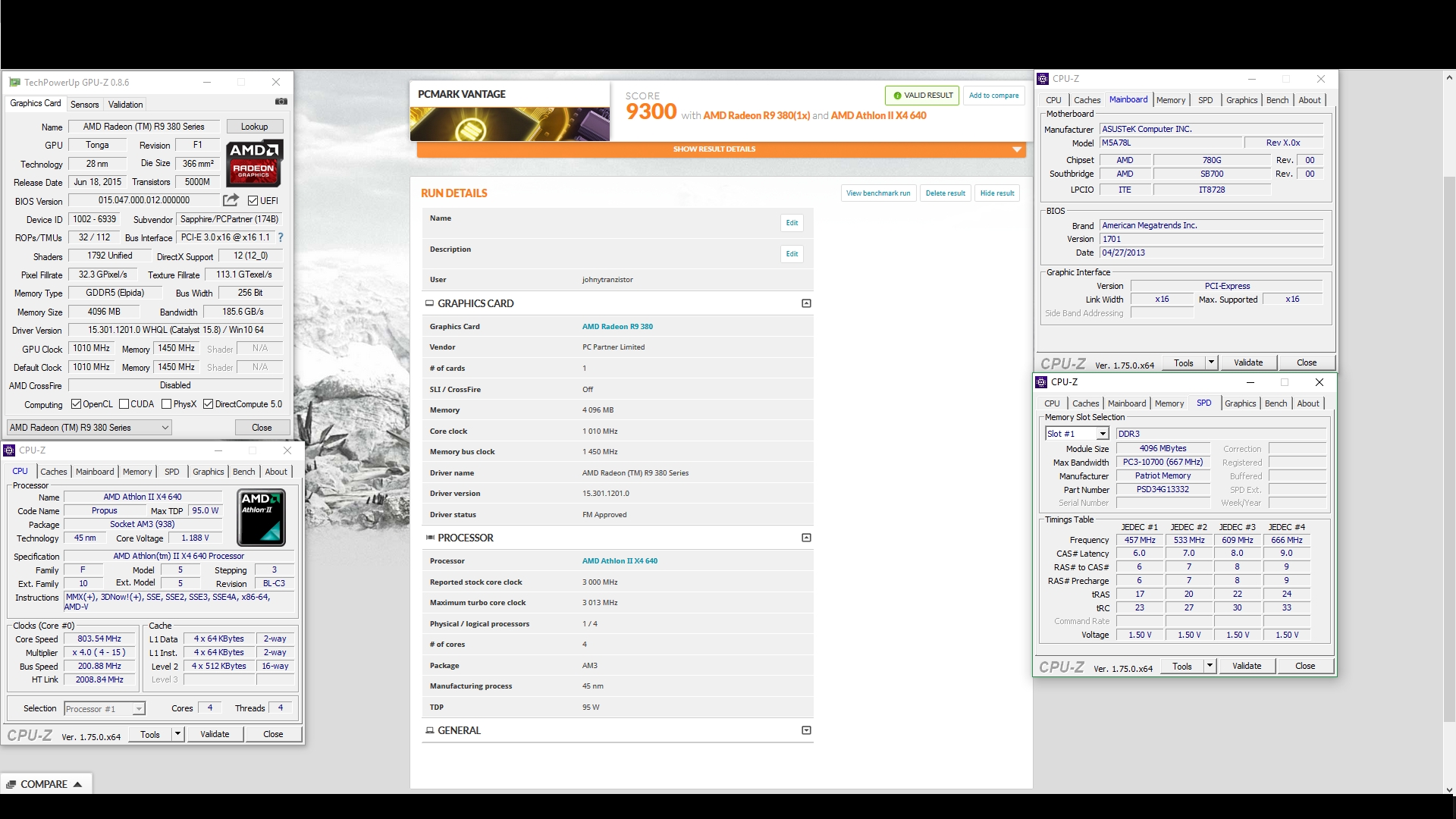Viewport: 1456px width, 819px height.
Task: Toggle the UEFI checkbox in GPU-Z
Action: coord(253,200)
